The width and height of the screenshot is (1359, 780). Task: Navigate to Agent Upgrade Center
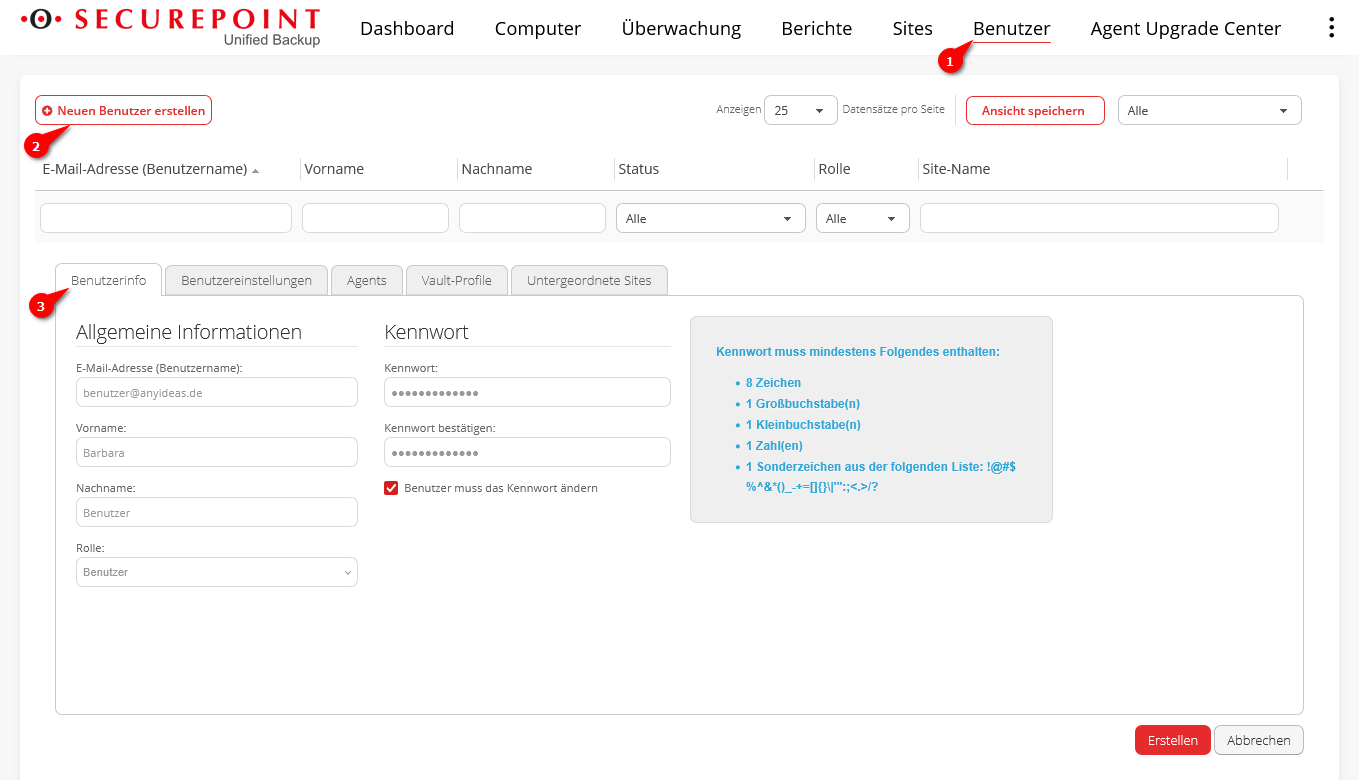point(1185,29)
